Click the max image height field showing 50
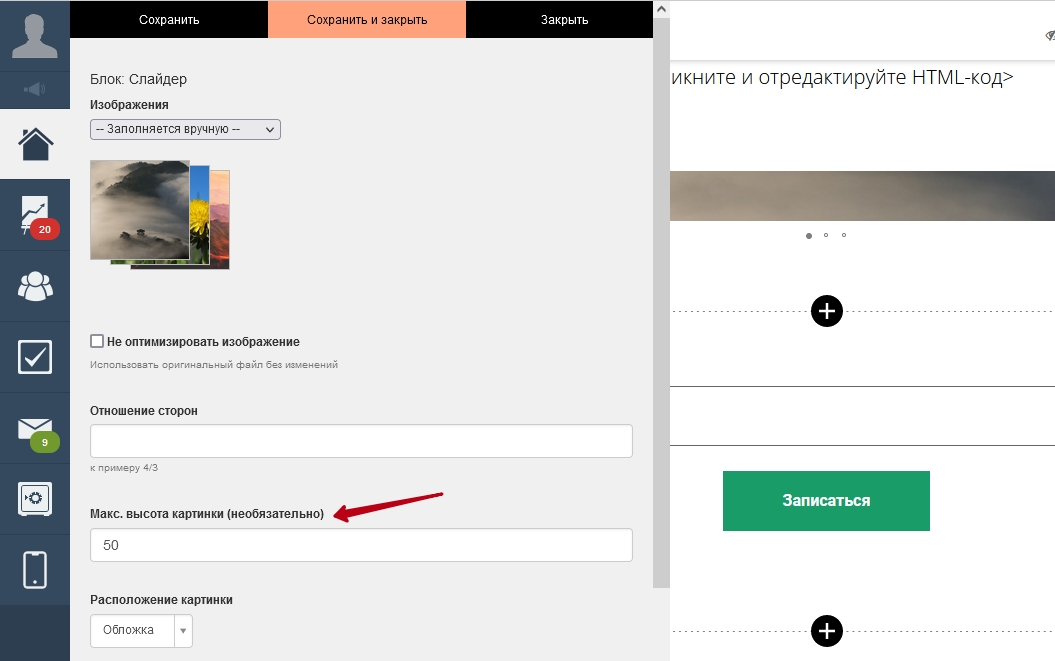1055x661 pixels. pyautogui.click(x=361, y=545)
